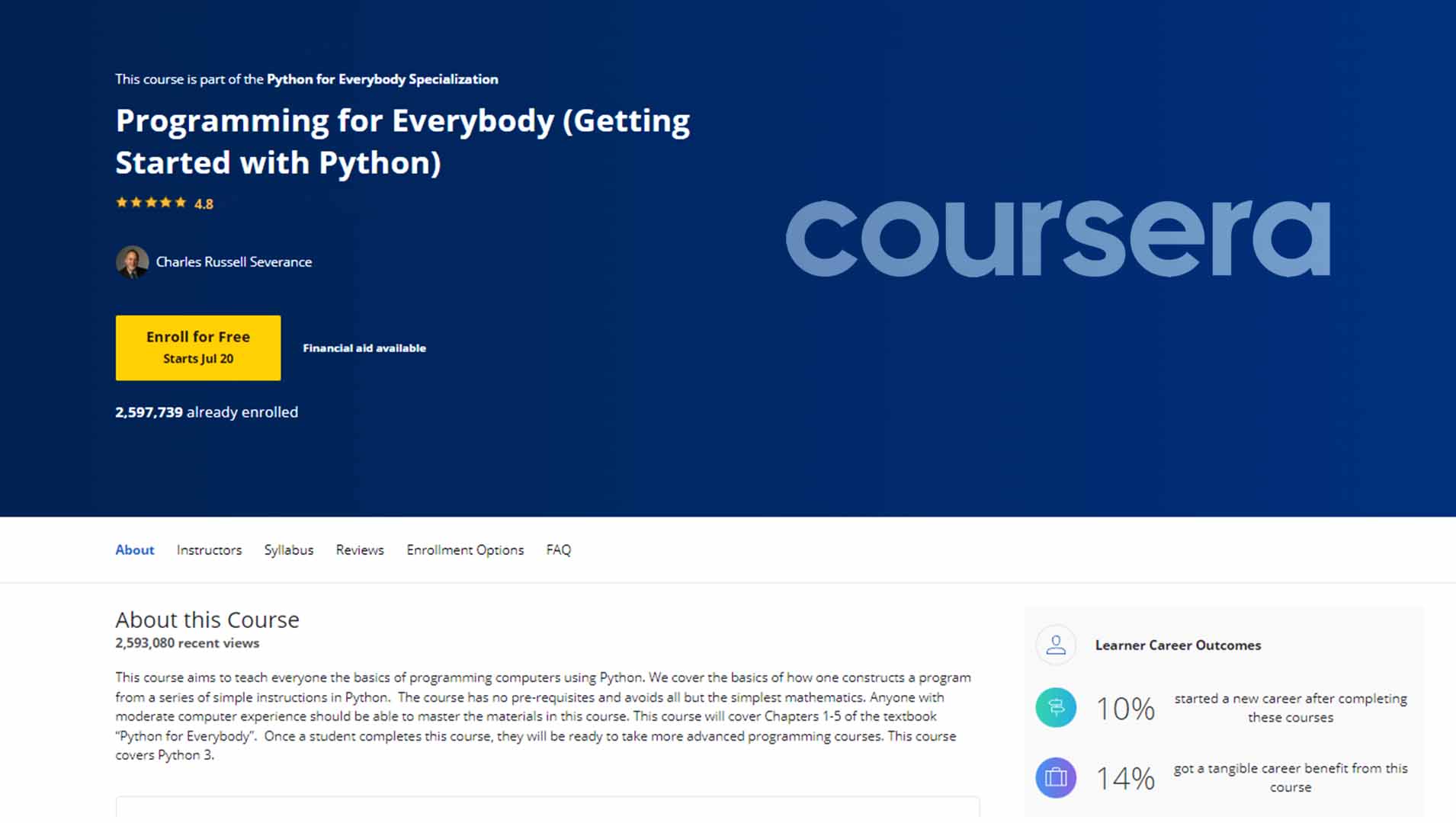Click the About this Course heading
1456x823 pixels.
coord(207,620)
